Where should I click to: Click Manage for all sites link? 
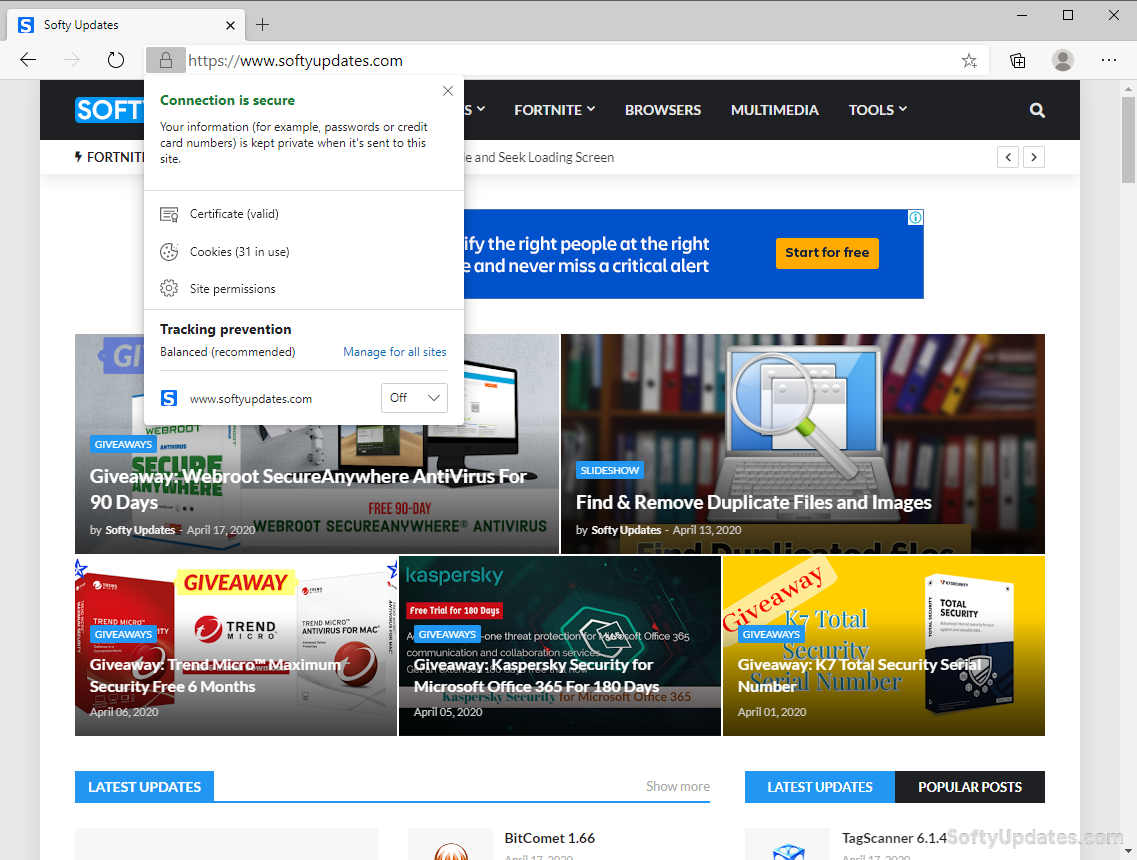click(394, 352)
